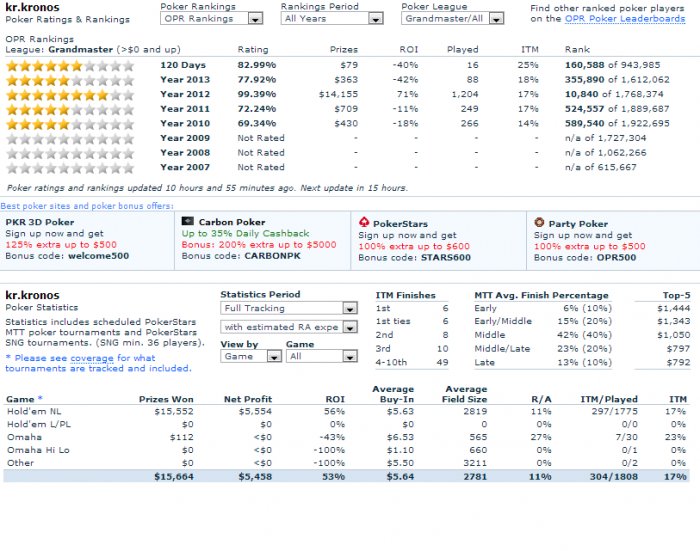Click the Prizes Won column header
Image resolution: width=700 pixels, height=551 pixels.
pos(166,399)
